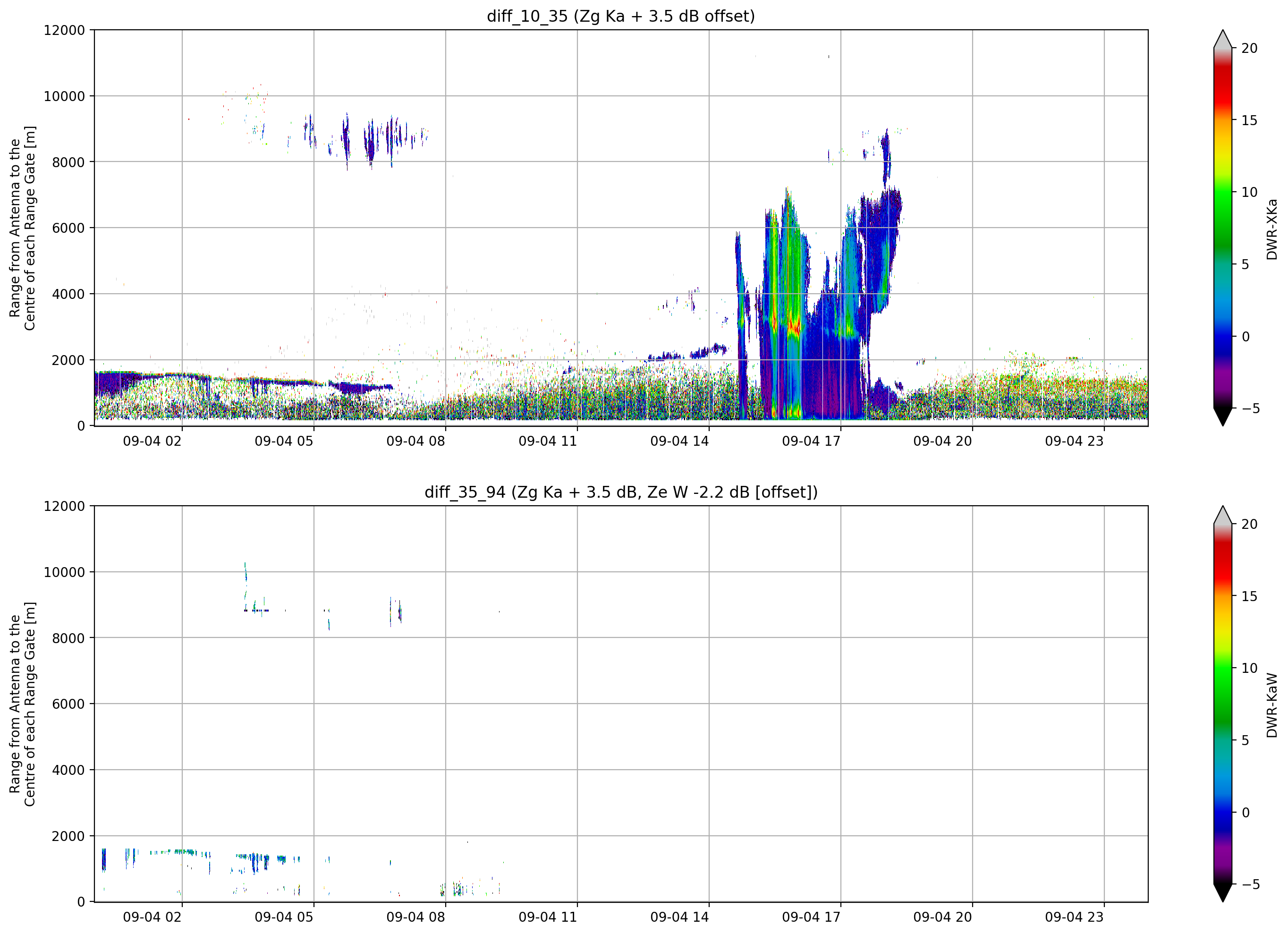Image resolution: width=1288 pixels, height=934 pixels.
Task: Click the top plot's 09-04 14 x-axis label
Action: click(x=679, y=441)
